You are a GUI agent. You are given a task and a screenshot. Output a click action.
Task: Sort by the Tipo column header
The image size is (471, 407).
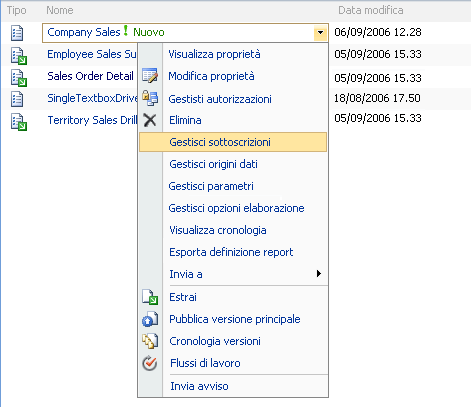click(x=16, y=10)
